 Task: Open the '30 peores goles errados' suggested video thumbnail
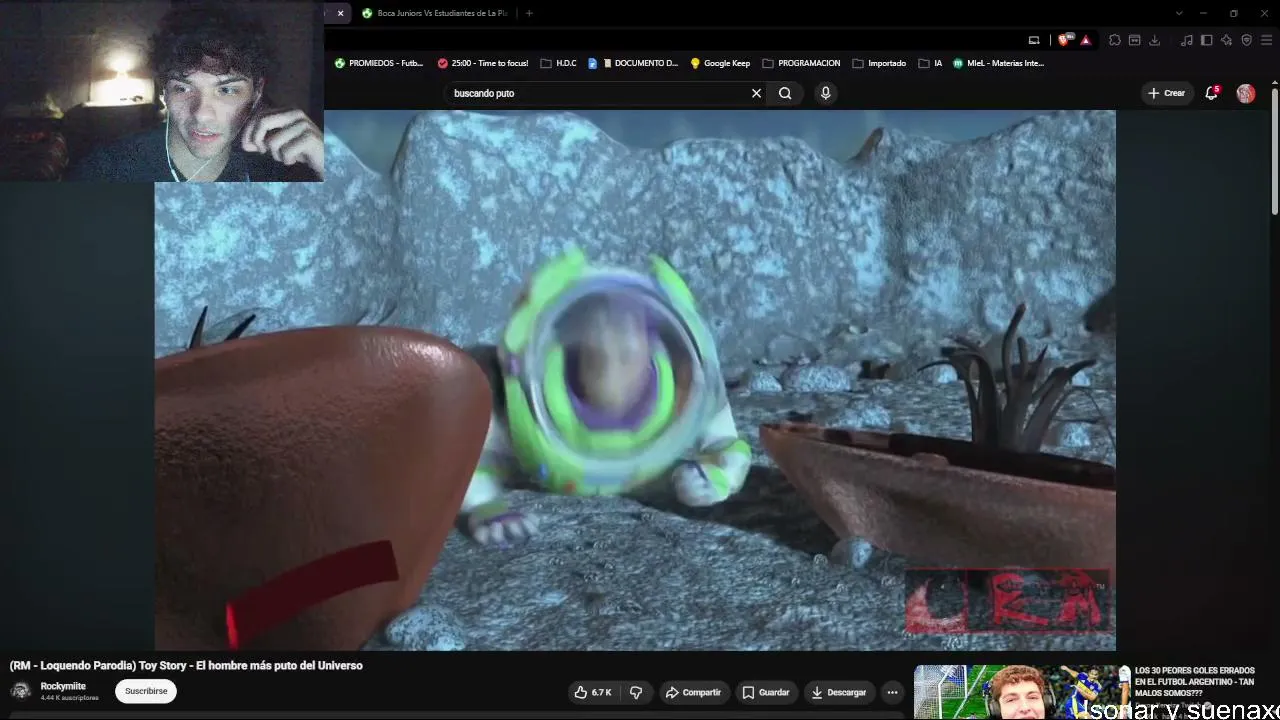tap(1021, 692)
